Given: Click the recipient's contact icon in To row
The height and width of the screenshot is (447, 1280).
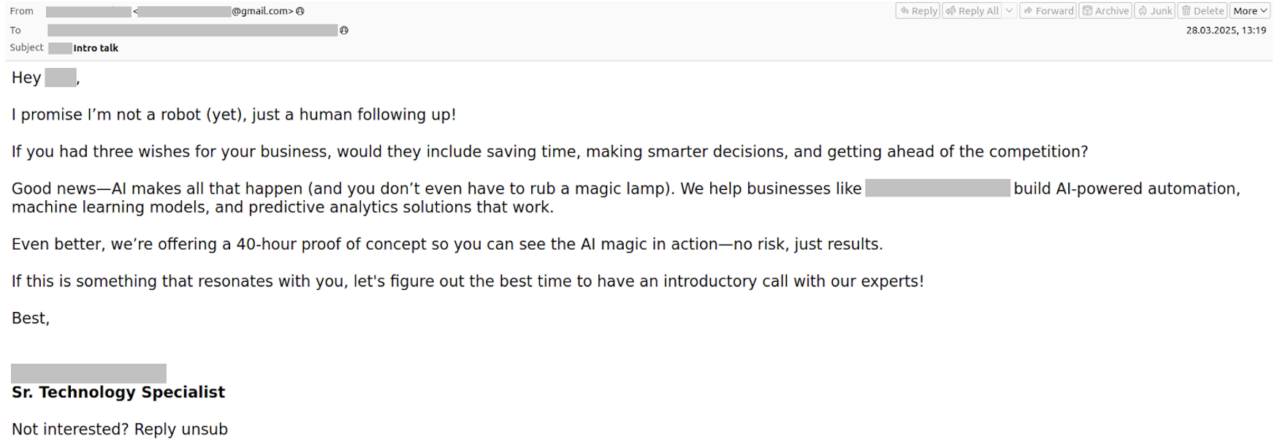Looking at the screenshot, I should click(344, 30).
